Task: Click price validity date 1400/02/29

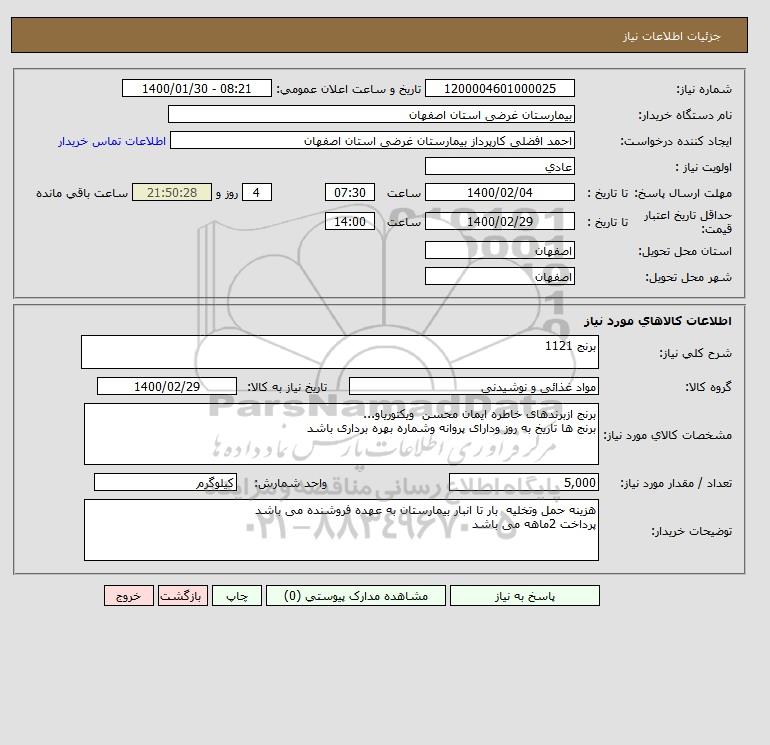Action: pyautogui.click(x=499, y=221)
